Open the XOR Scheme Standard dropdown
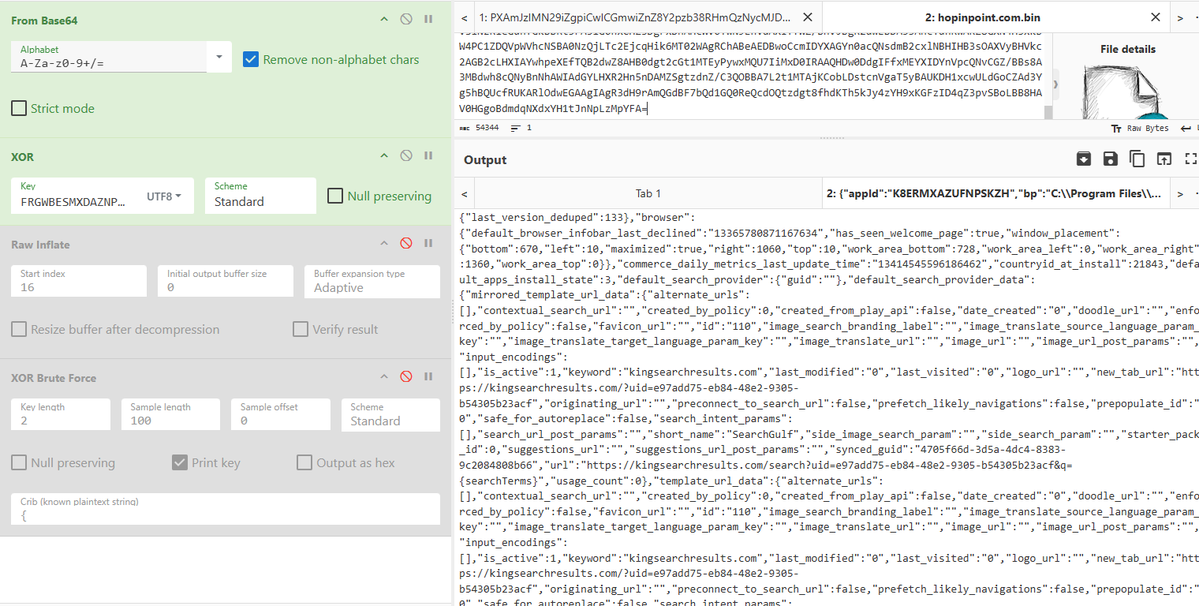 261,196
